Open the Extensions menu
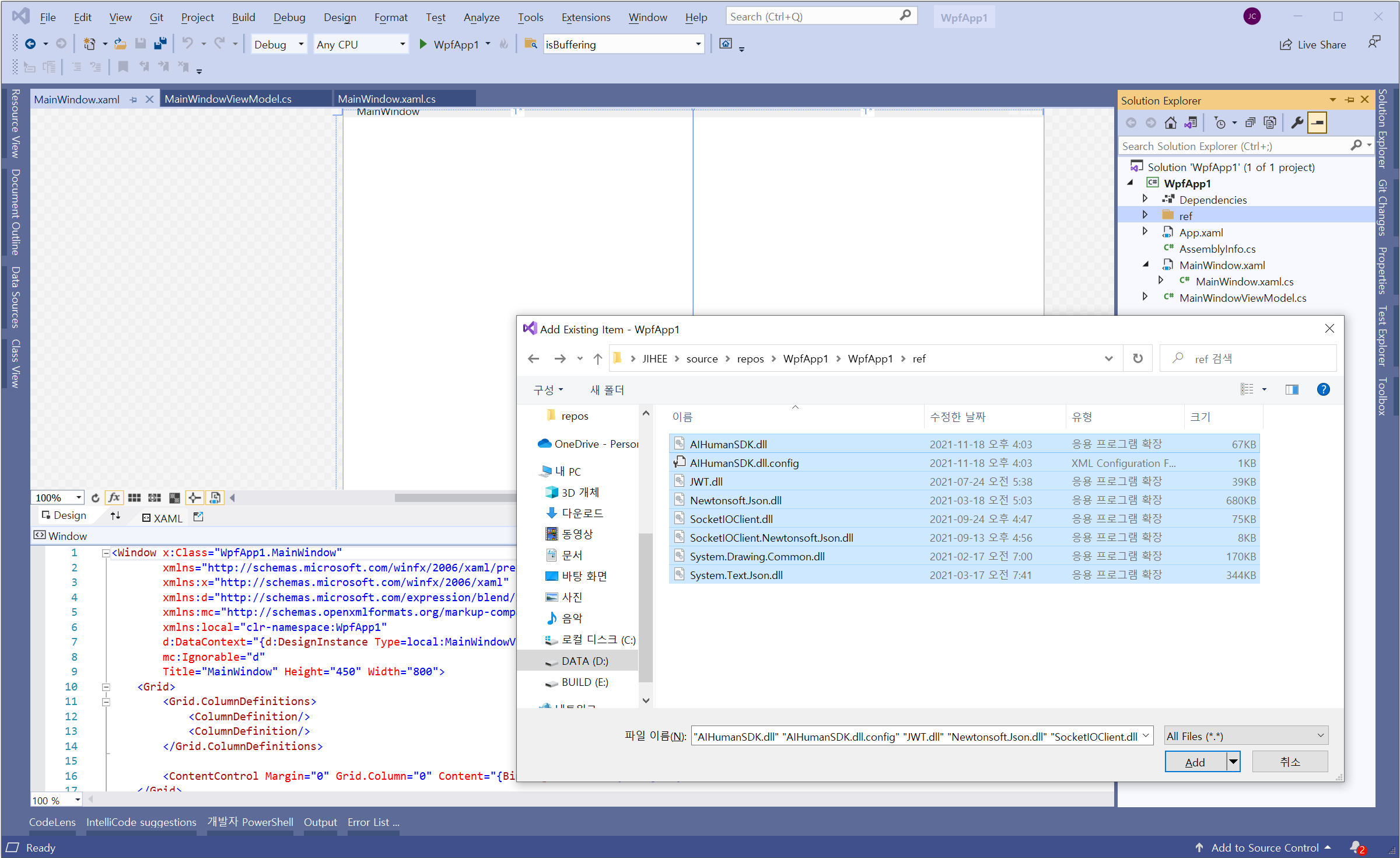The image size is (1400, 858). [586, 17]
